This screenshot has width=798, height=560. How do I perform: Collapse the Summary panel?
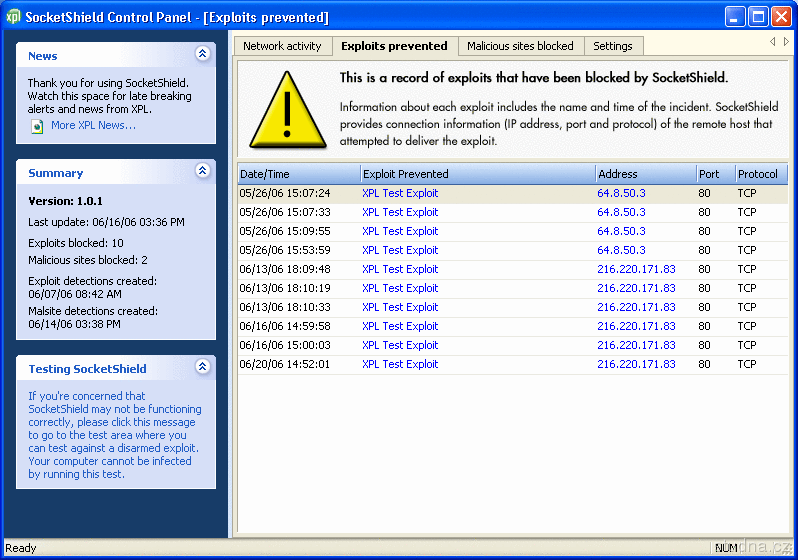tap(202, 172)
